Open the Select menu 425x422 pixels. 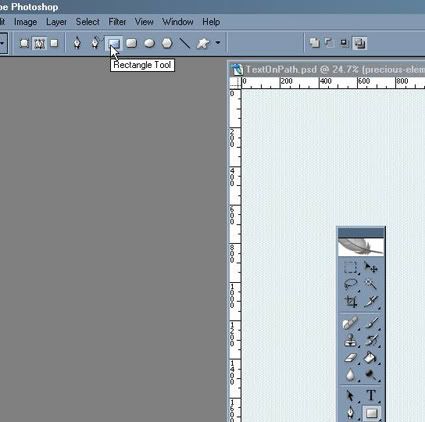pyautogui.click(x=88, y=22)
